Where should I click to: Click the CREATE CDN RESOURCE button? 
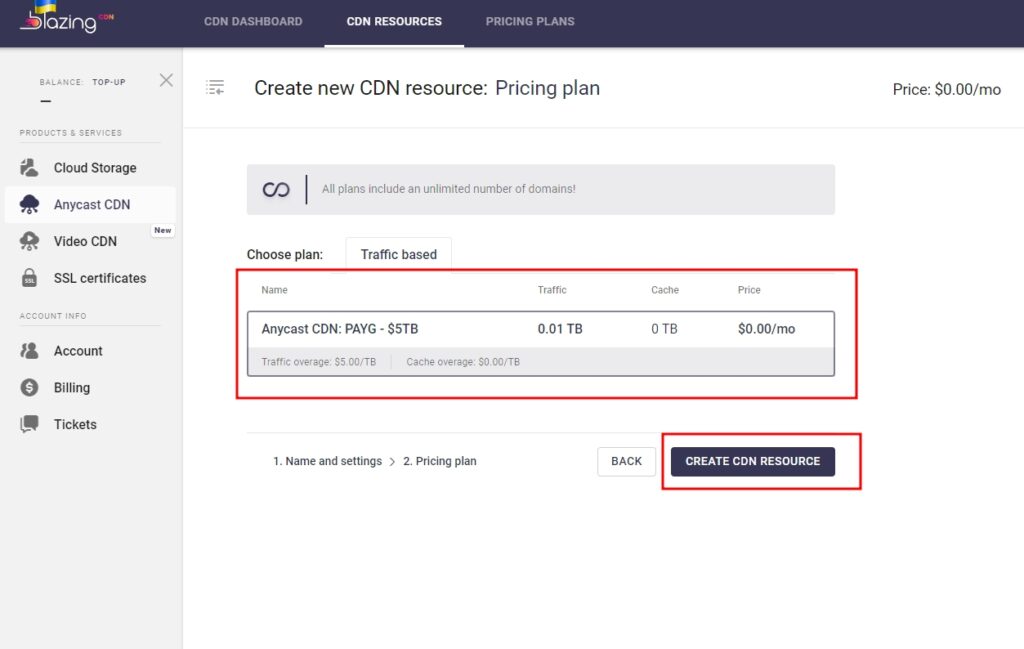pyautogui.click(x=752, y=461)
